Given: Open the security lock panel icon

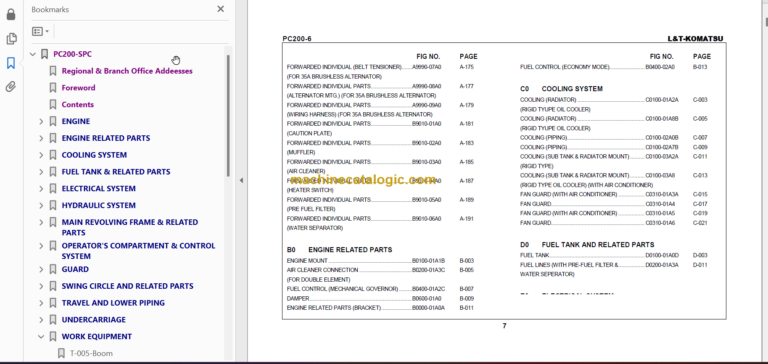Looking at the screenshot, I should (11, 15).
